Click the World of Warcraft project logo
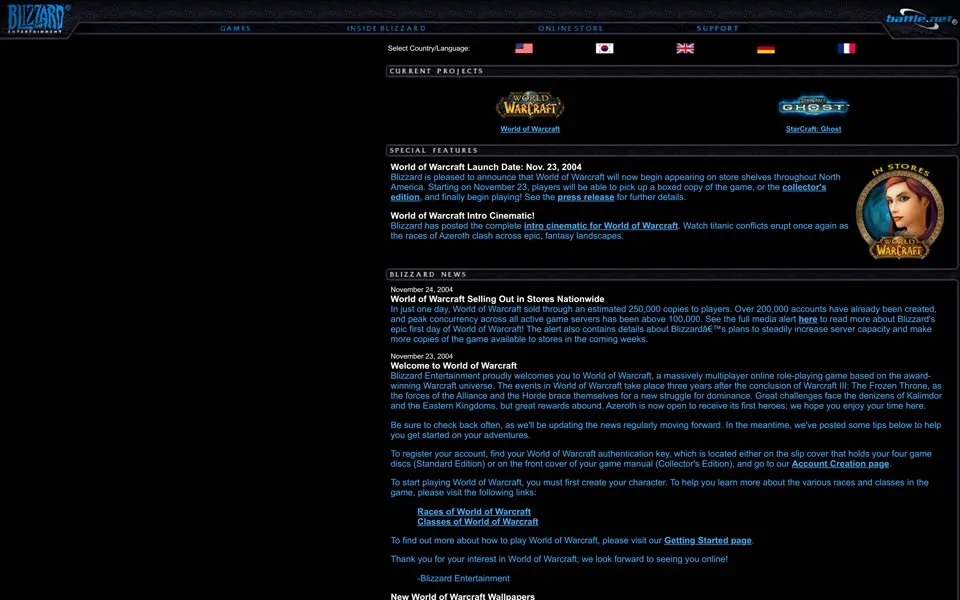 click(530, 105)
